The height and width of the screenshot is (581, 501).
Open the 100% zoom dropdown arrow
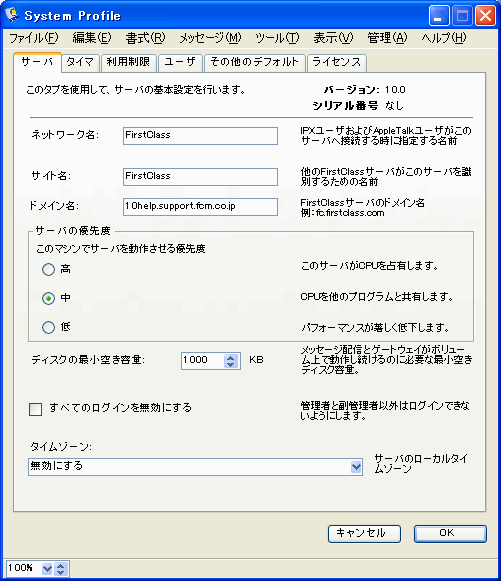(x=47, y=568)
